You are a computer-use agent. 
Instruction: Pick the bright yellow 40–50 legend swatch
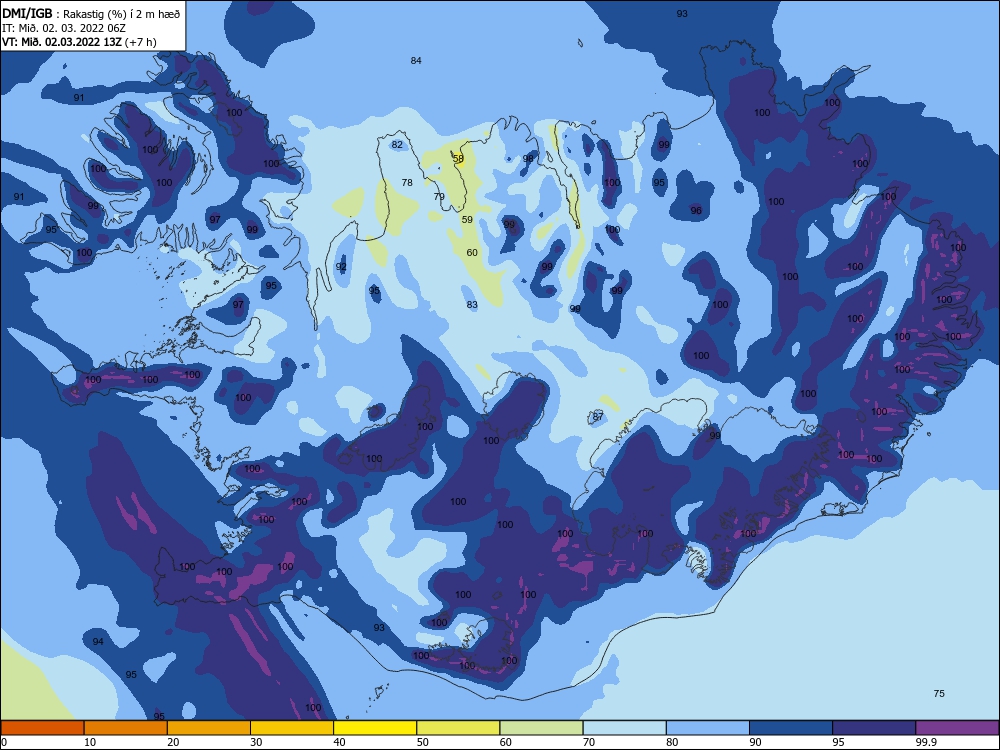(x=375, y=728)
